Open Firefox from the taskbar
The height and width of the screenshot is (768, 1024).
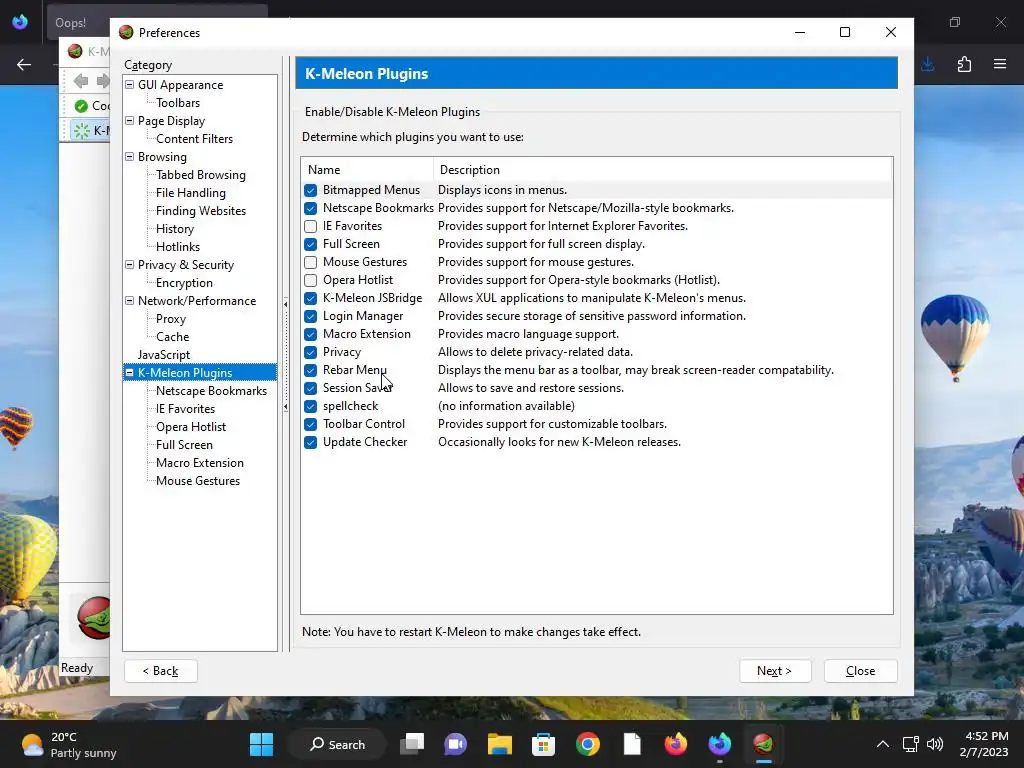point(676,744)
